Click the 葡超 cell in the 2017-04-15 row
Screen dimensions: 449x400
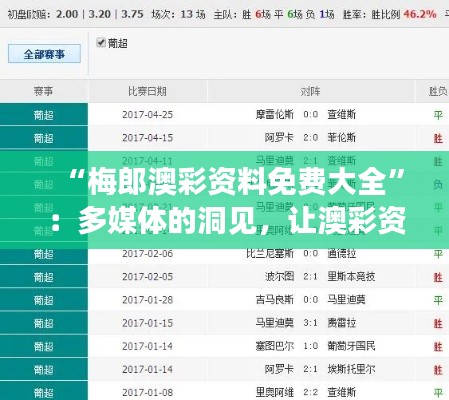tap(44, 138)
